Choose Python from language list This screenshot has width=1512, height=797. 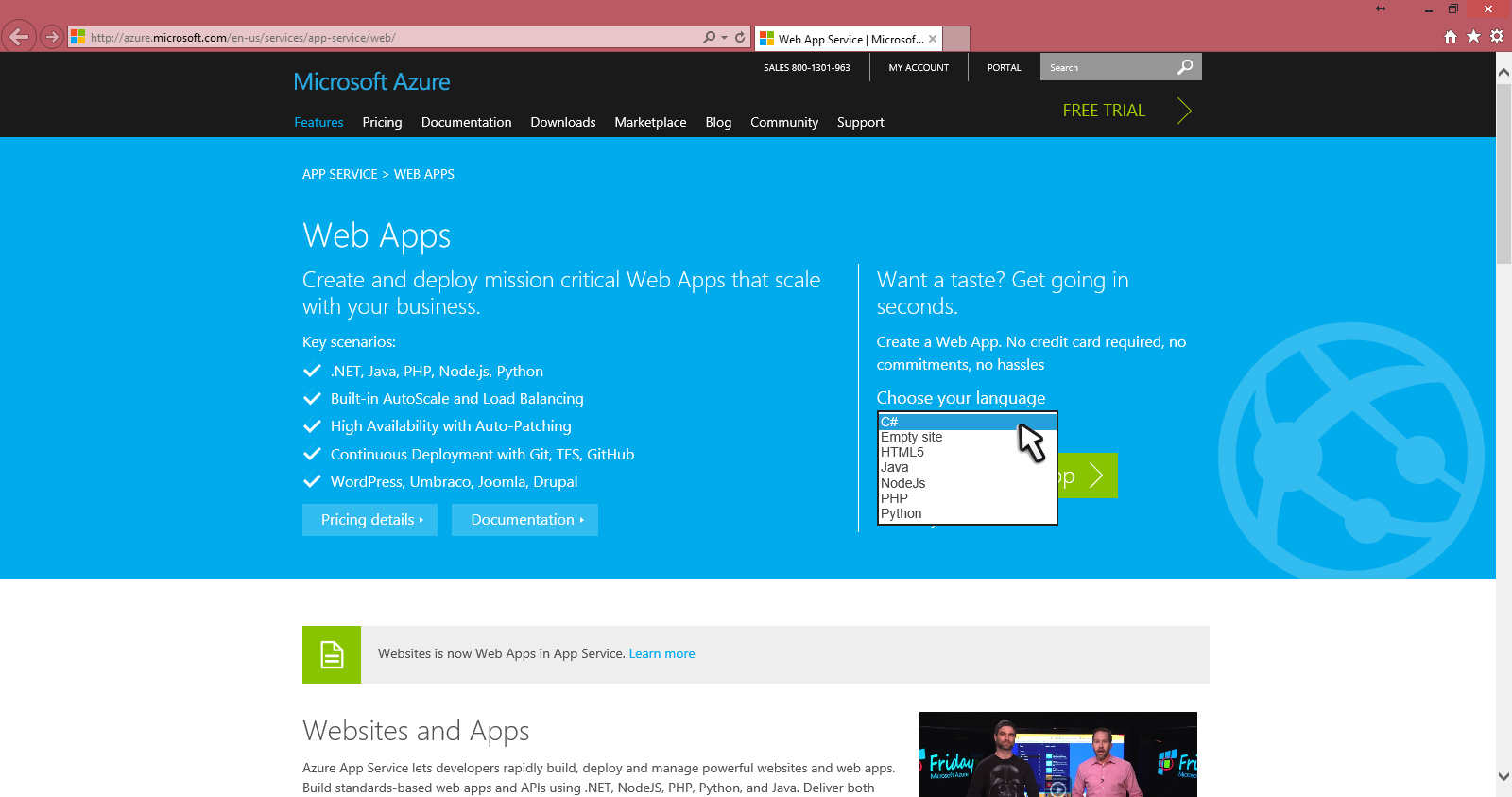click(967, 513)
